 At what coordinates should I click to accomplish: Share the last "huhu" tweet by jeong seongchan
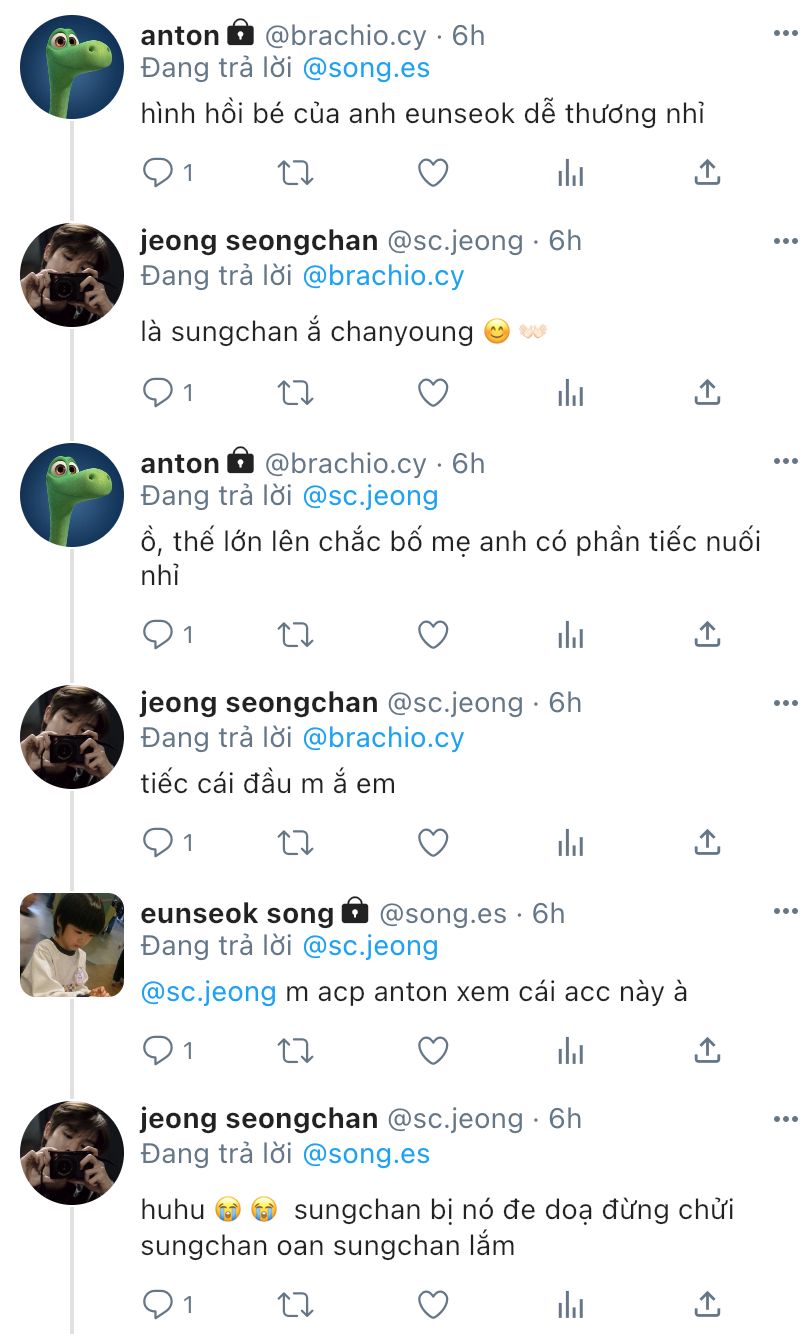point(707,1304)
